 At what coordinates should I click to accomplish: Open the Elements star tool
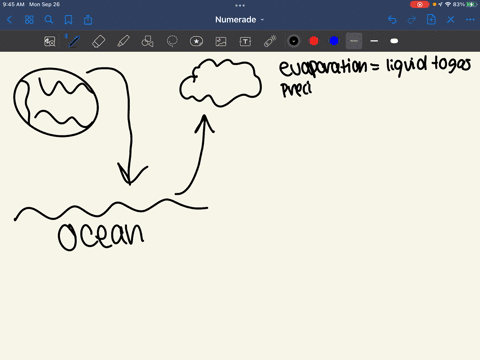(196, 41)
